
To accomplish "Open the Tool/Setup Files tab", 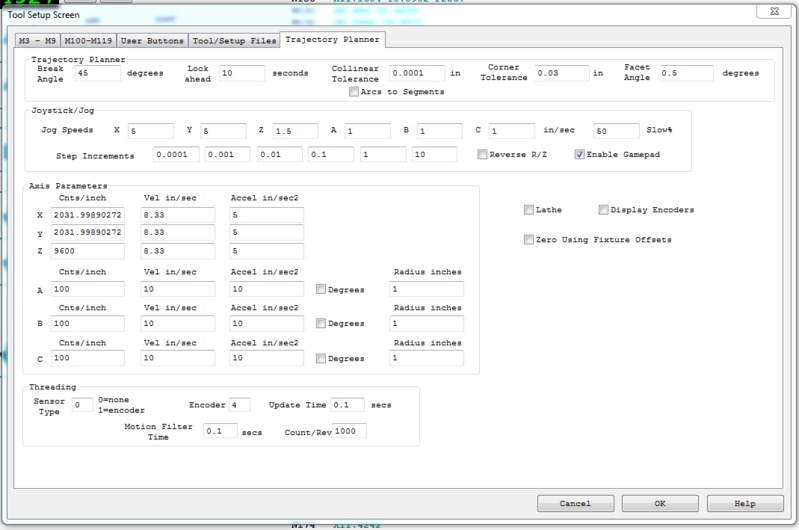I will point(235,40).
